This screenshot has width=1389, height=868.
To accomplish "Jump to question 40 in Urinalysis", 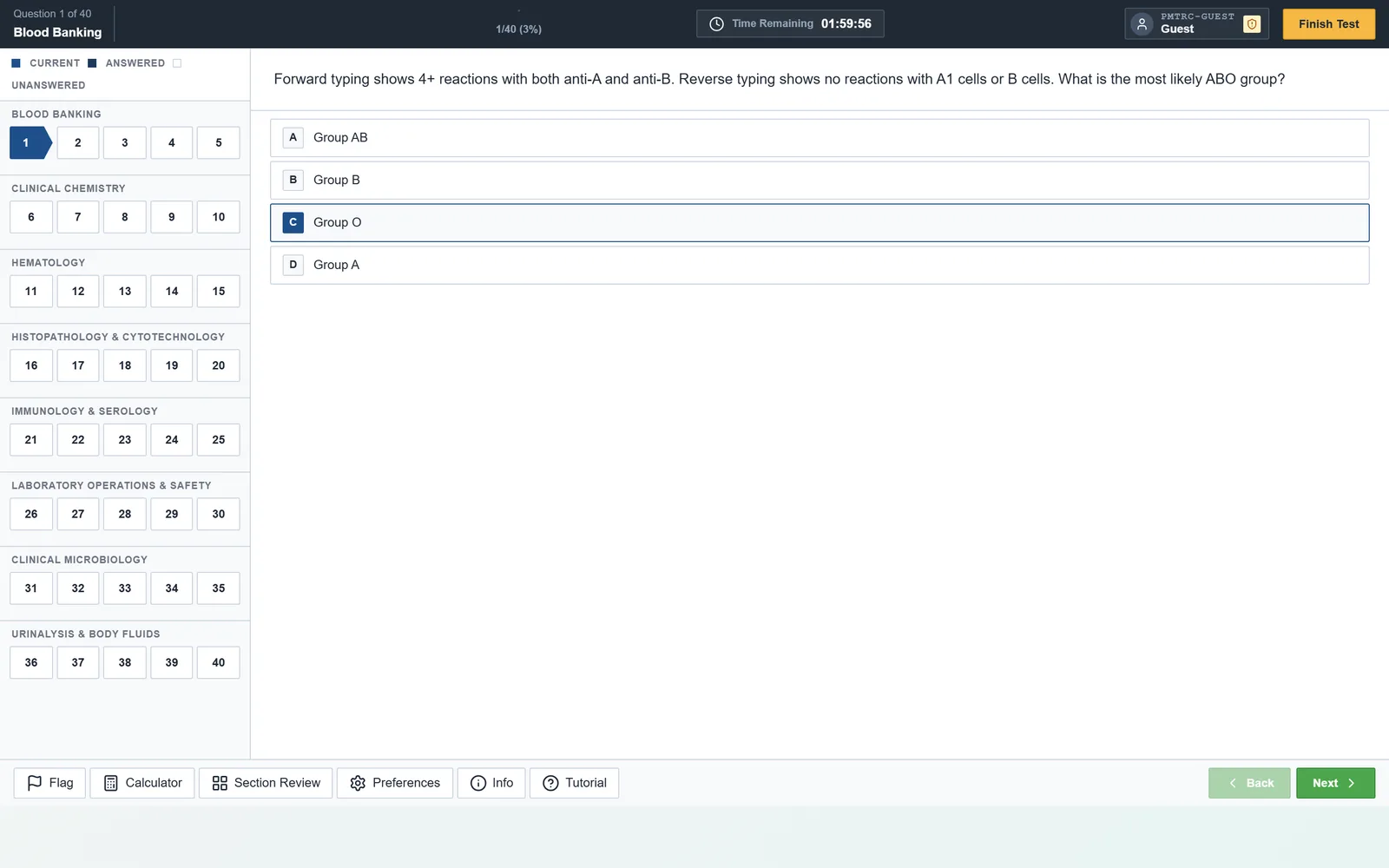I will tap(219, 662).
